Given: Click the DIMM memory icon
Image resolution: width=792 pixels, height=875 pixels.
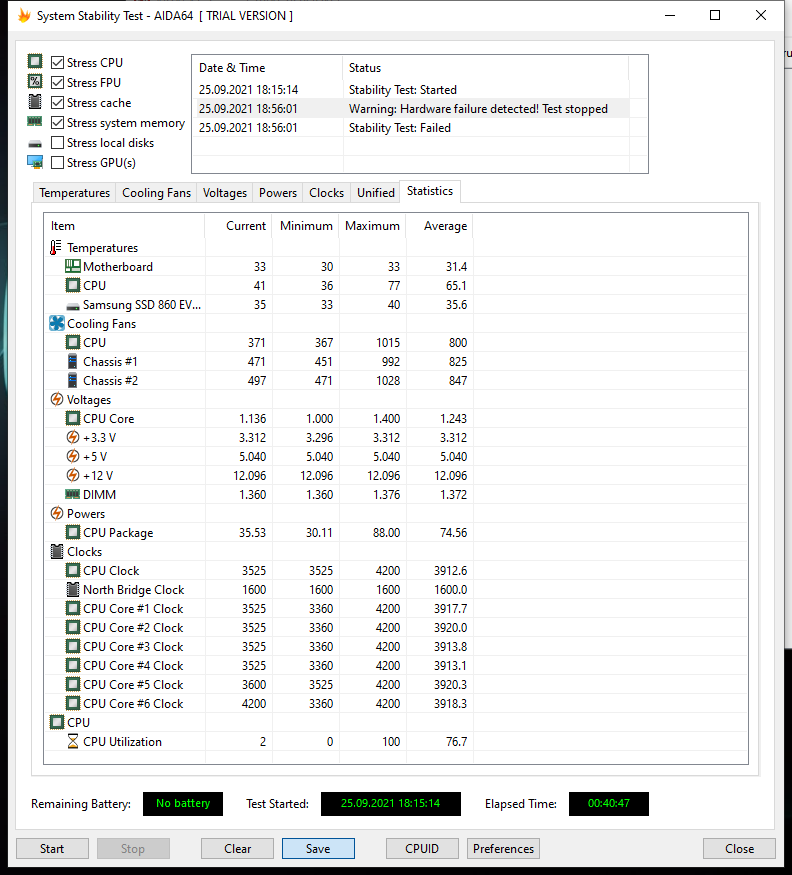Looking at the screenshot, I should (73, 494).
